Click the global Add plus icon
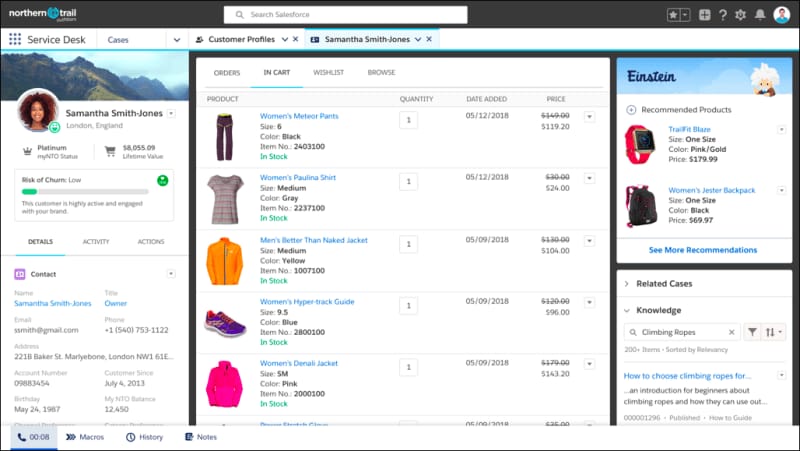The width and height of the screenshot is (800, 451). point(705,15)
